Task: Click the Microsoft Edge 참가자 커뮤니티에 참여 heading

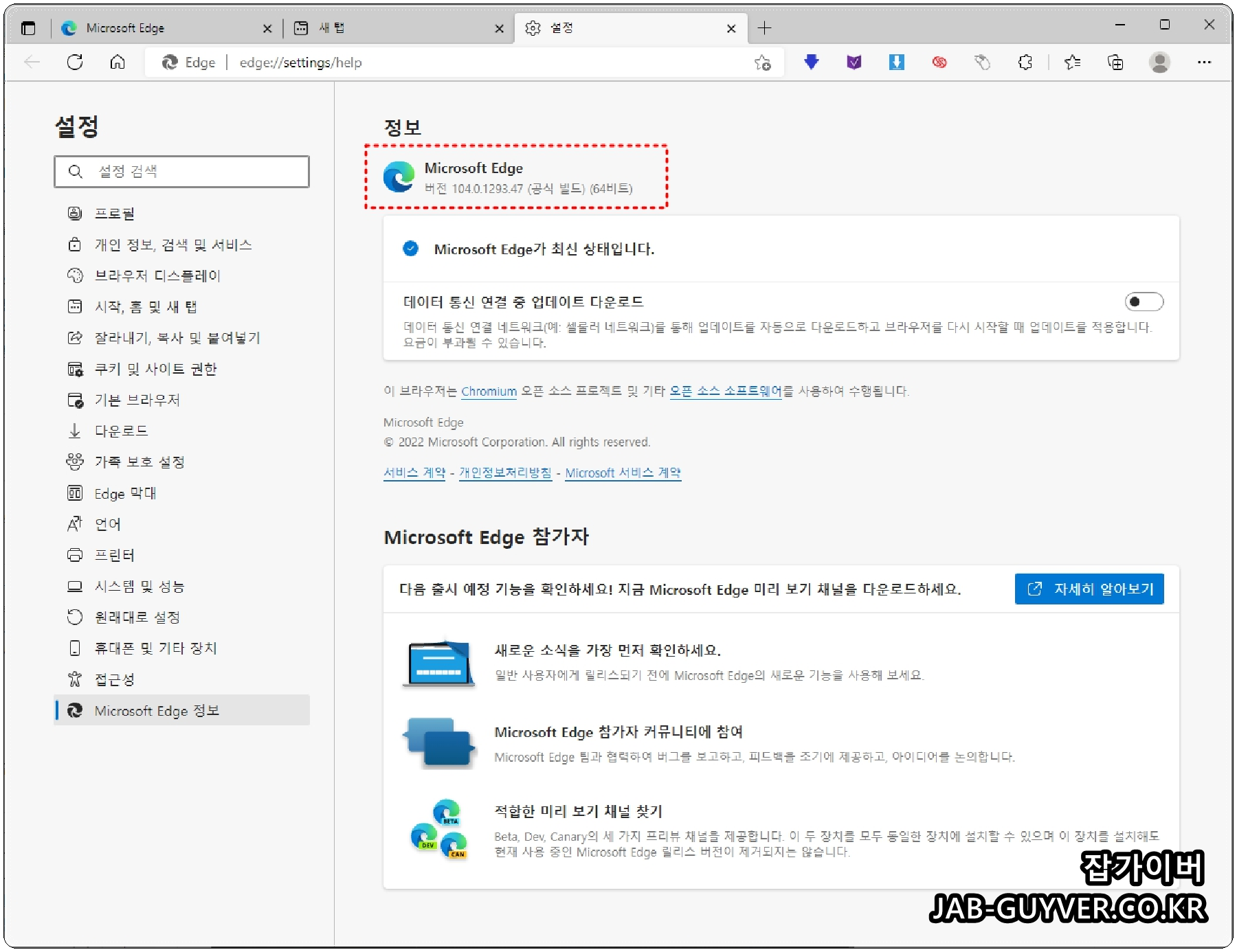Action: (x=618, y=732)
